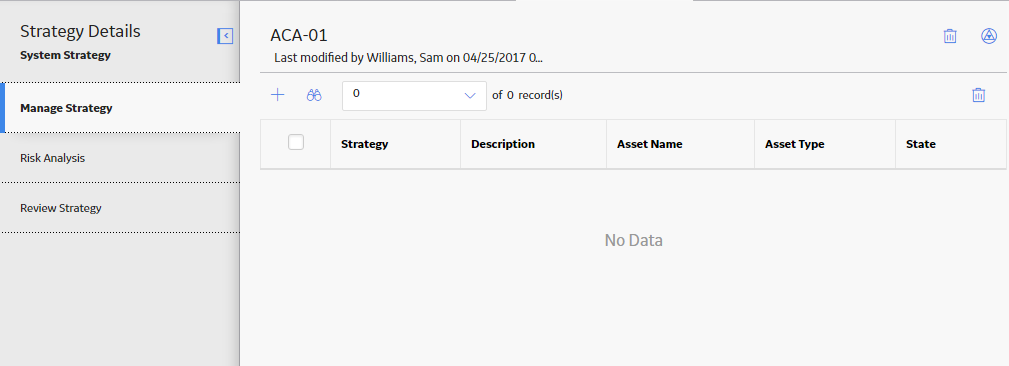
Task: Delete ACA-01 using the header trash icon
Action: [950, 36]
